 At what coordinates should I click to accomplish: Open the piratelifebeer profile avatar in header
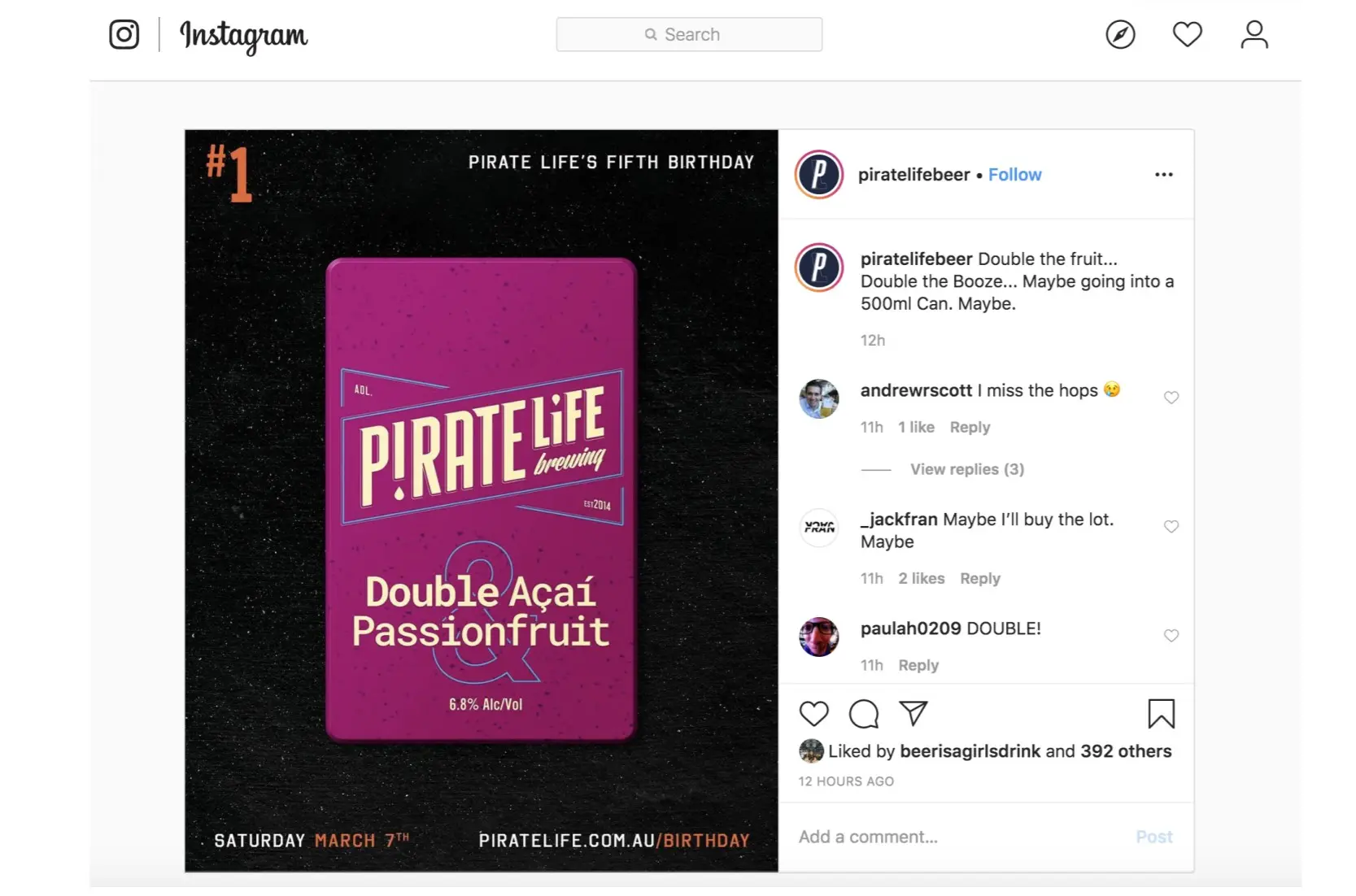[818, 175]
